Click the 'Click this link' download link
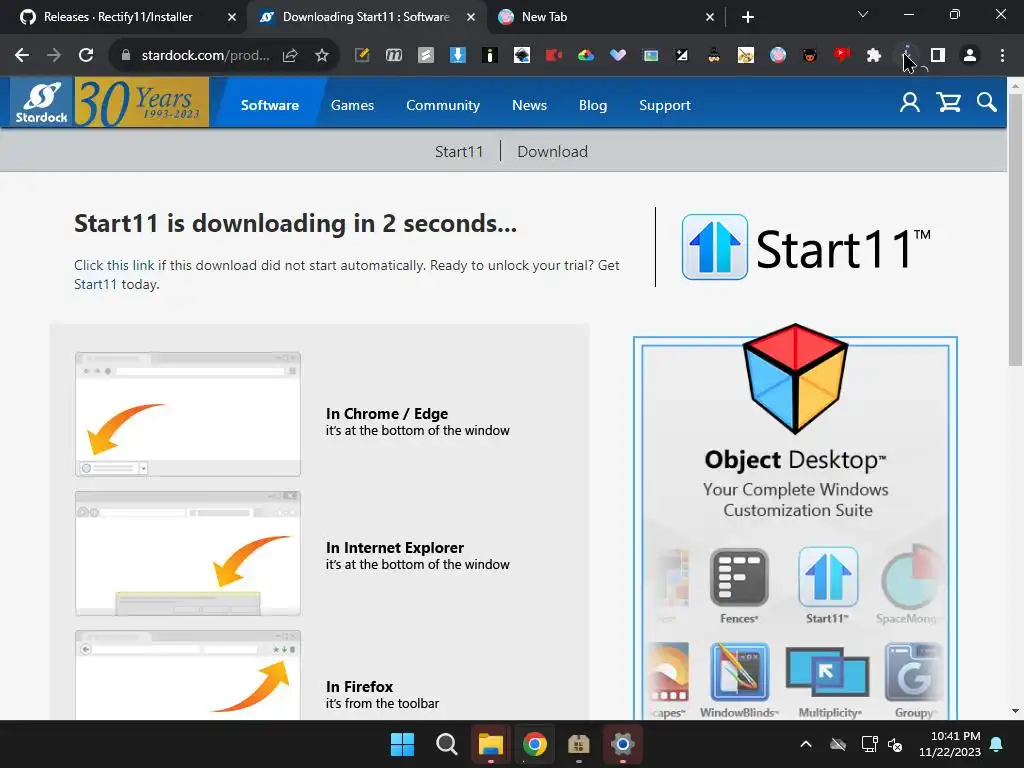The width and height of the screenshot is (1024, 768). tap(114, 265)
